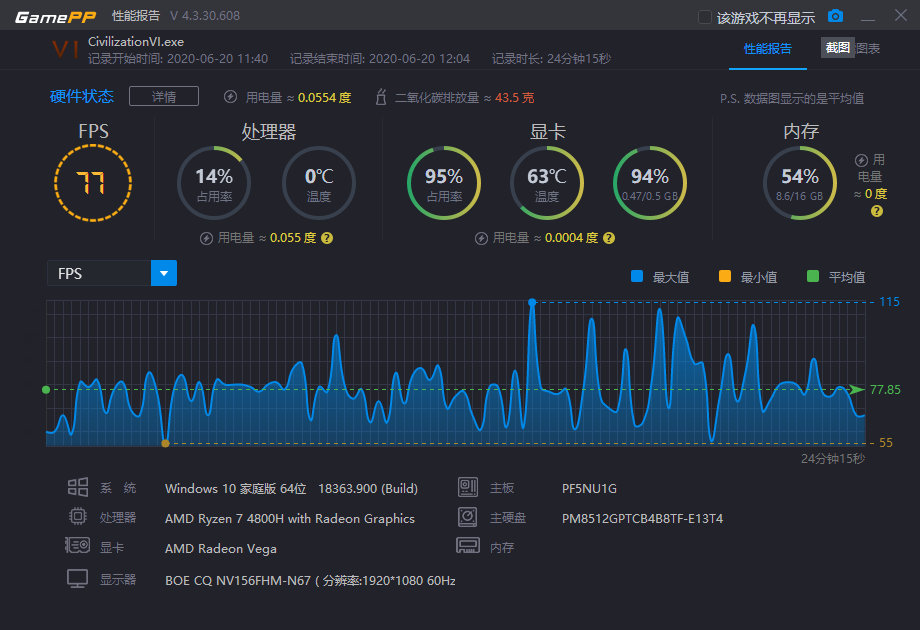Click the 详情 button
The image size is (920, 630).
(x=166, y=96)
